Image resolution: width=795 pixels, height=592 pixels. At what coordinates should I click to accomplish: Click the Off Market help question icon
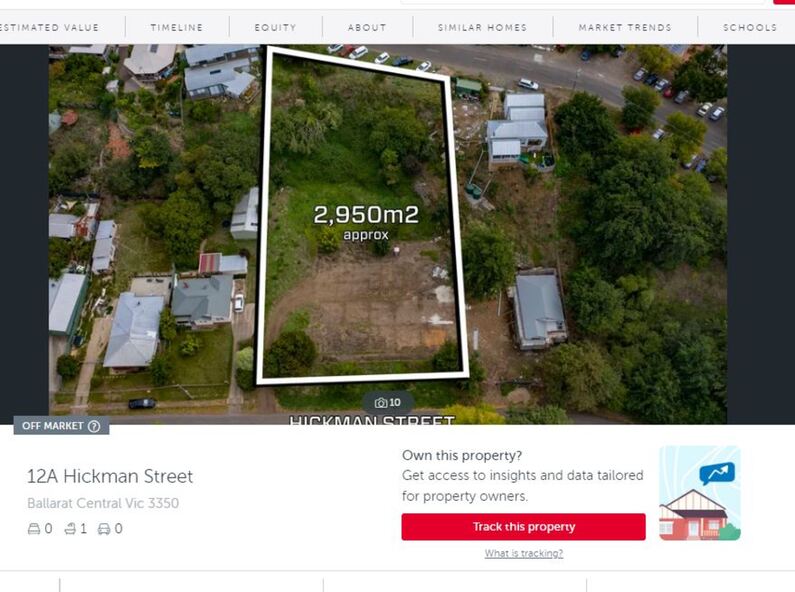[94, 426]
